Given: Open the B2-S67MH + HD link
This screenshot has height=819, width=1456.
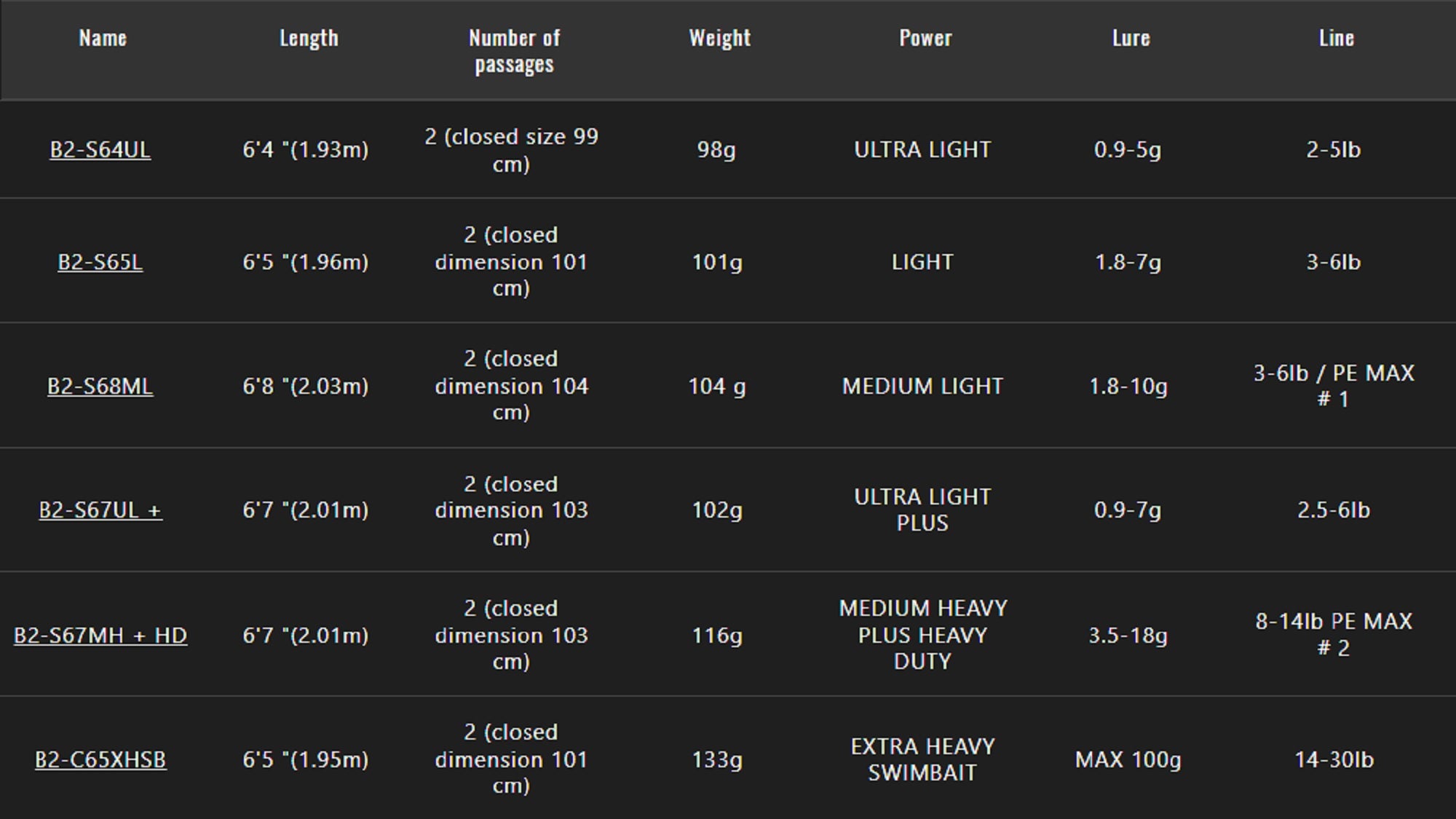Looking at the screenshot, I should tap(100, 636).
